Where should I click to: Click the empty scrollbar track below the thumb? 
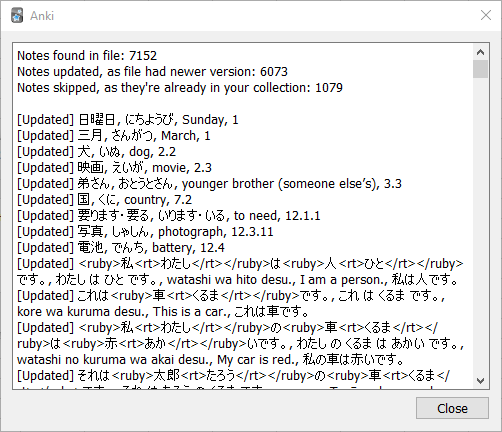tap(480, 225)
